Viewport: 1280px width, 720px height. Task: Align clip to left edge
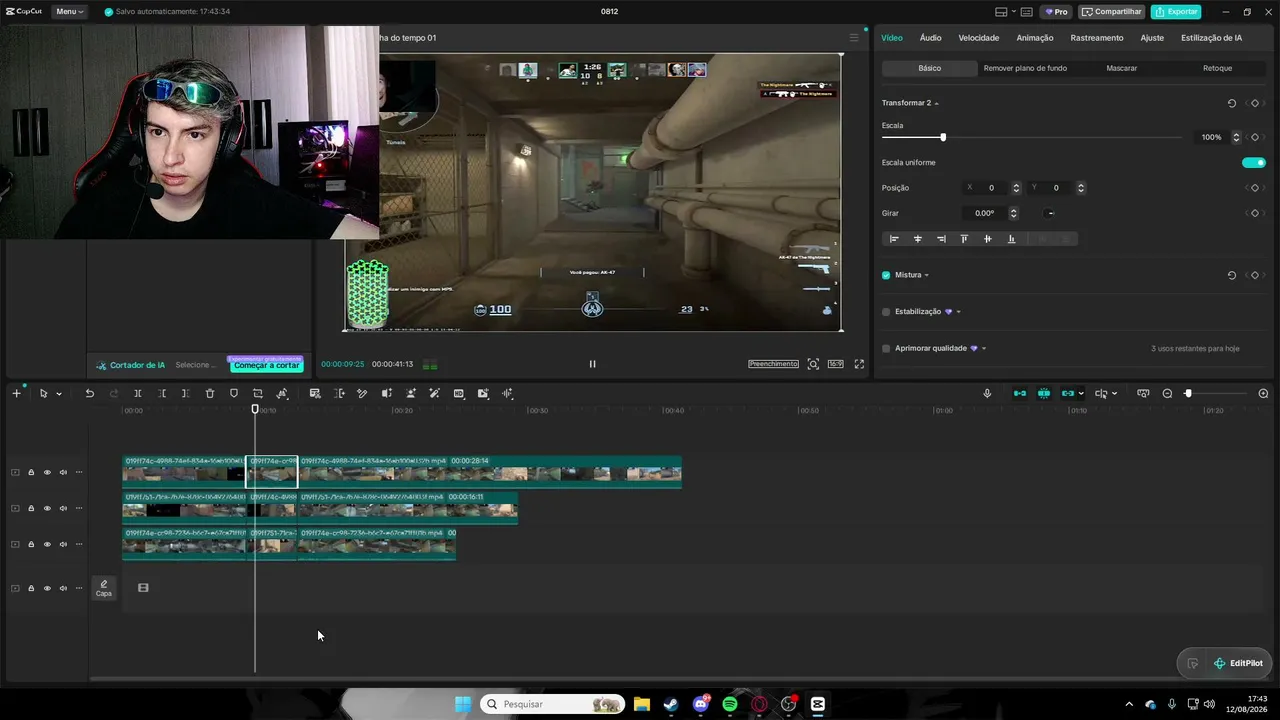[x=894, y=239]
